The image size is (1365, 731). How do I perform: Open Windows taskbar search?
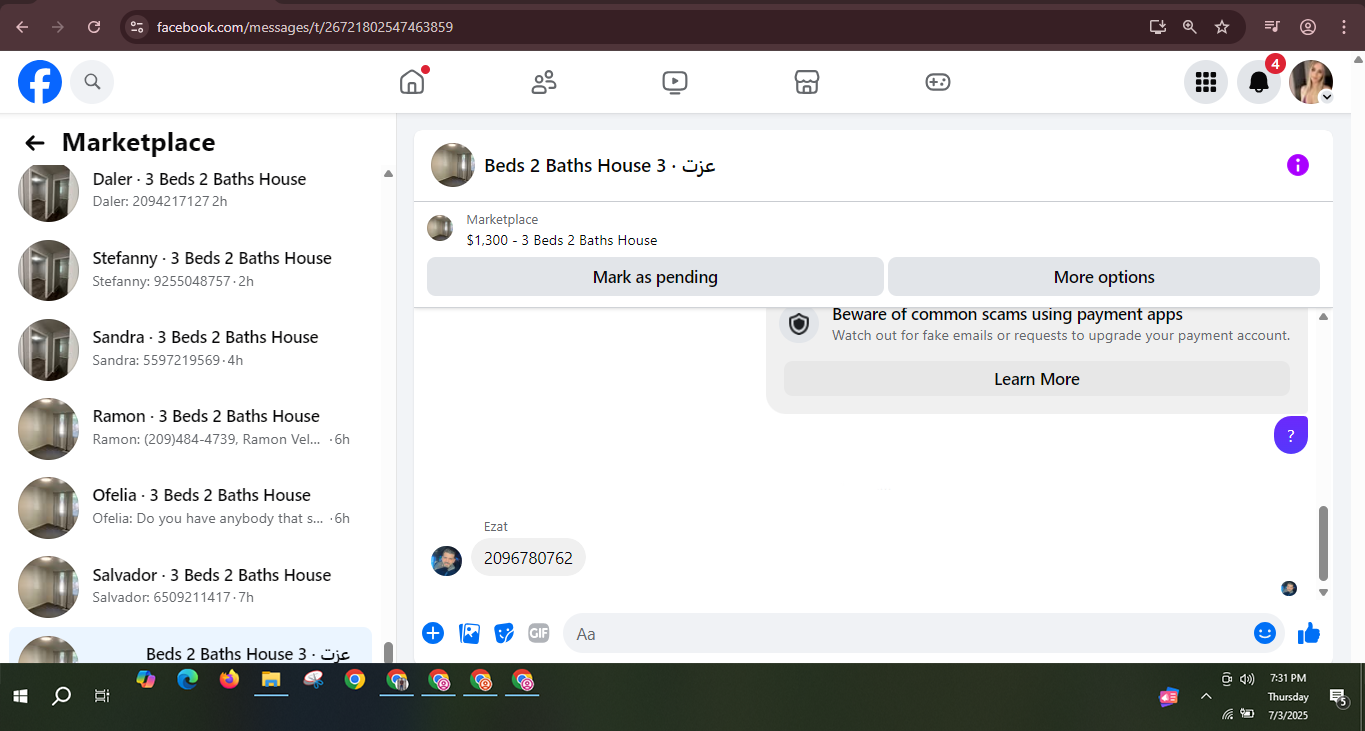pos(61,695)
